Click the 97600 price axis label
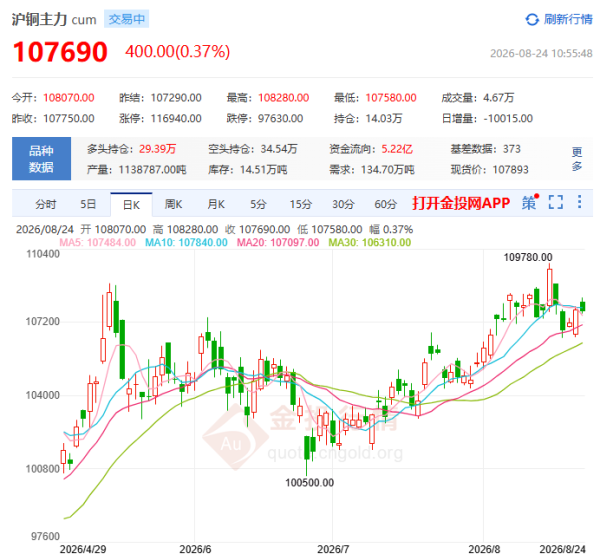The height and width of the screenshot is (554, 600). 46,536
